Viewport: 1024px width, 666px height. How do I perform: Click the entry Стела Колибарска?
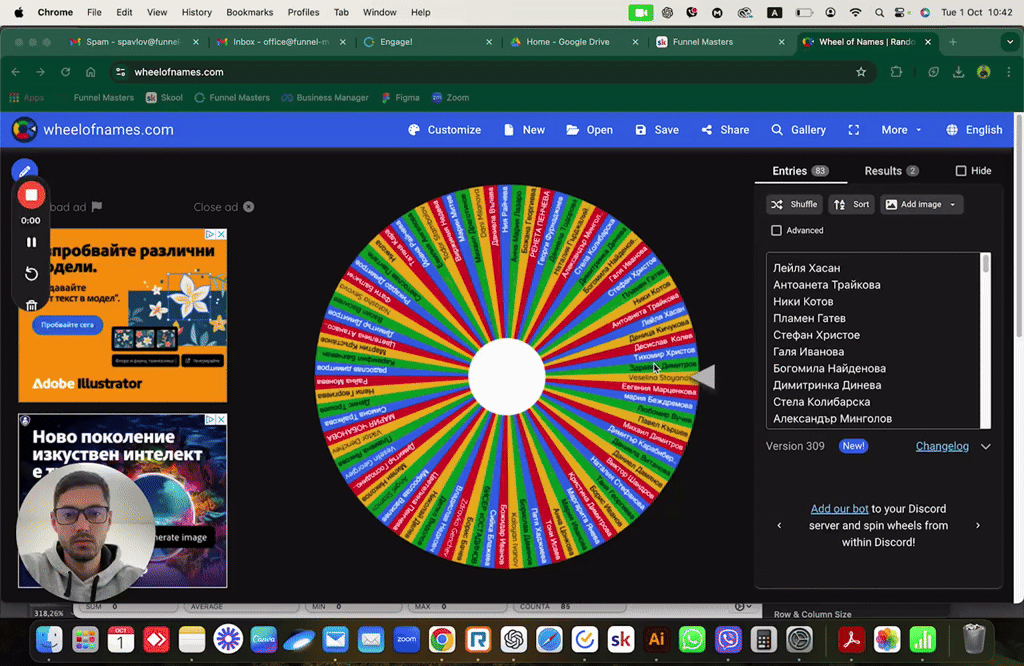(822, 402)
